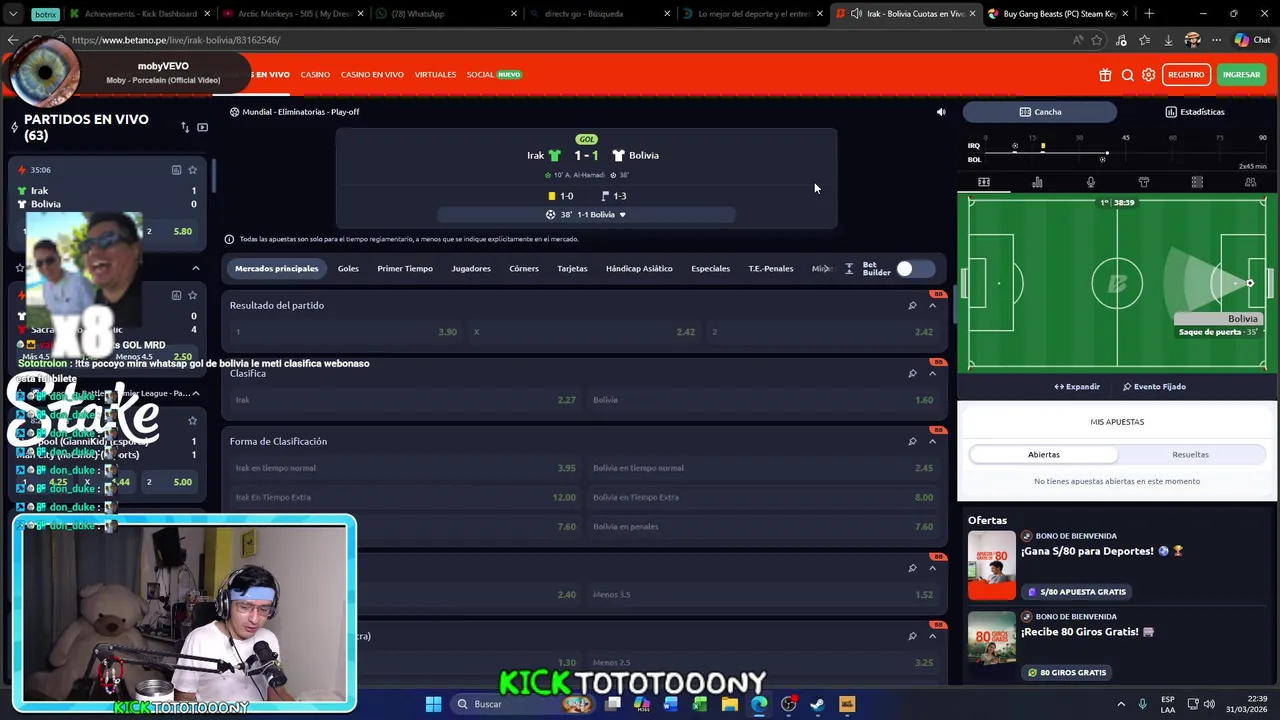
Task: Open the Tarjetas markets tab
Action: pos(572,268)
